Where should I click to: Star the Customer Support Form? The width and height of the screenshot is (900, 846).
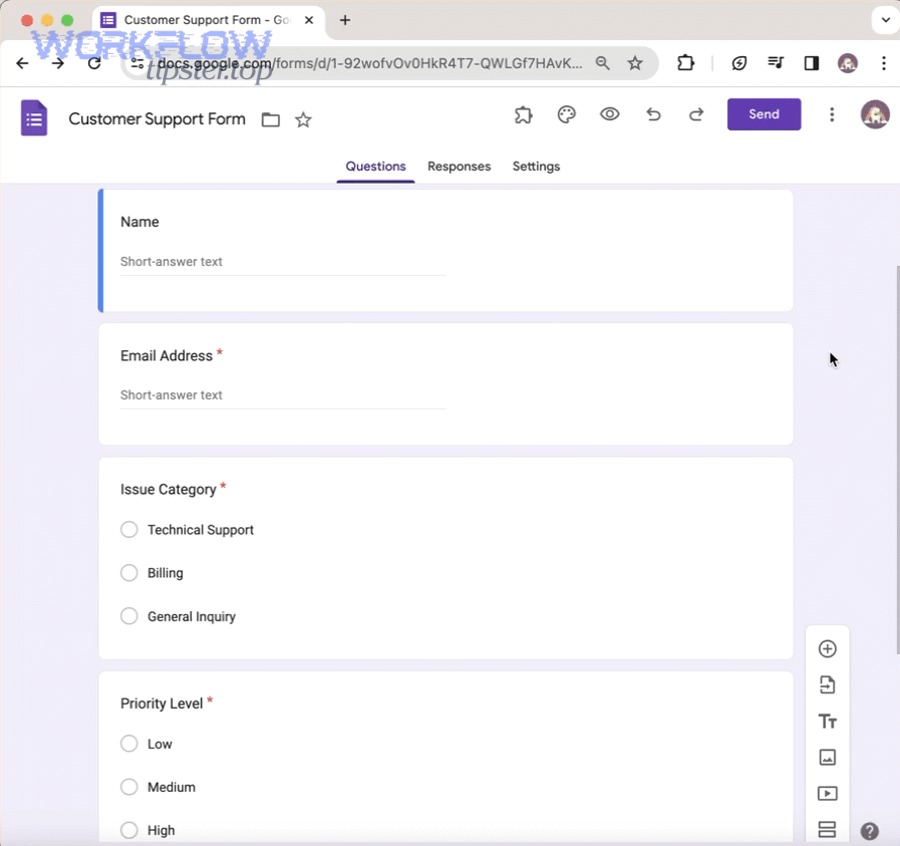click(303, 118)
